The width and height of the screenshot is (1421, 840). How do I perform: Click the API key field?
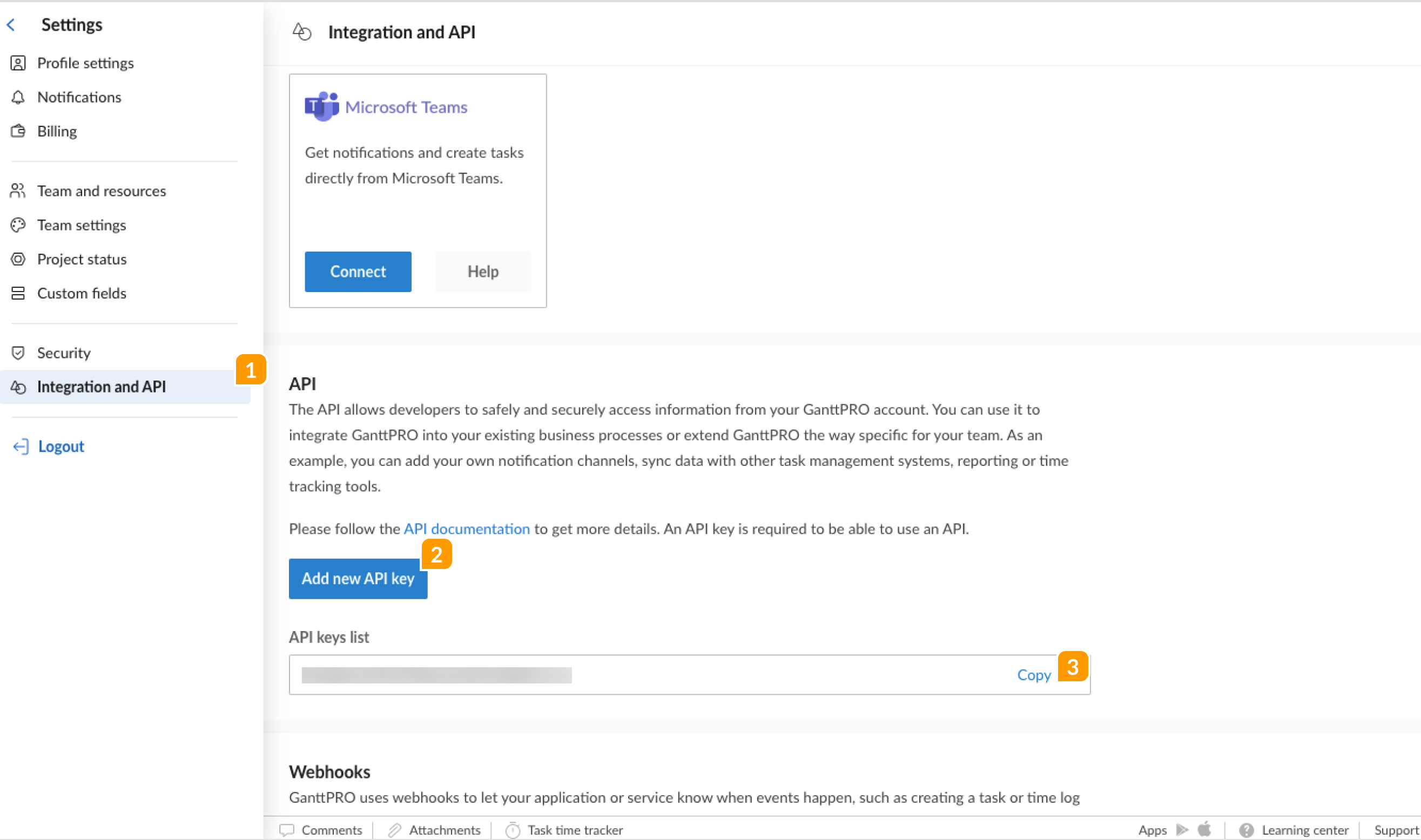pyautogui.click(x=651, y=675)
